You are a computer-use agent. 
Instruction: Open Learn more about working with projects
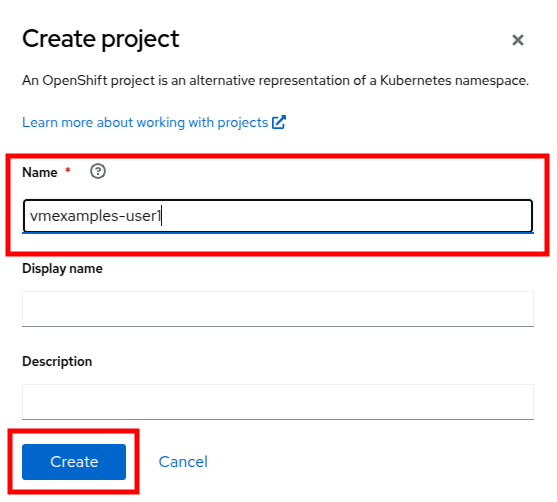145,123
